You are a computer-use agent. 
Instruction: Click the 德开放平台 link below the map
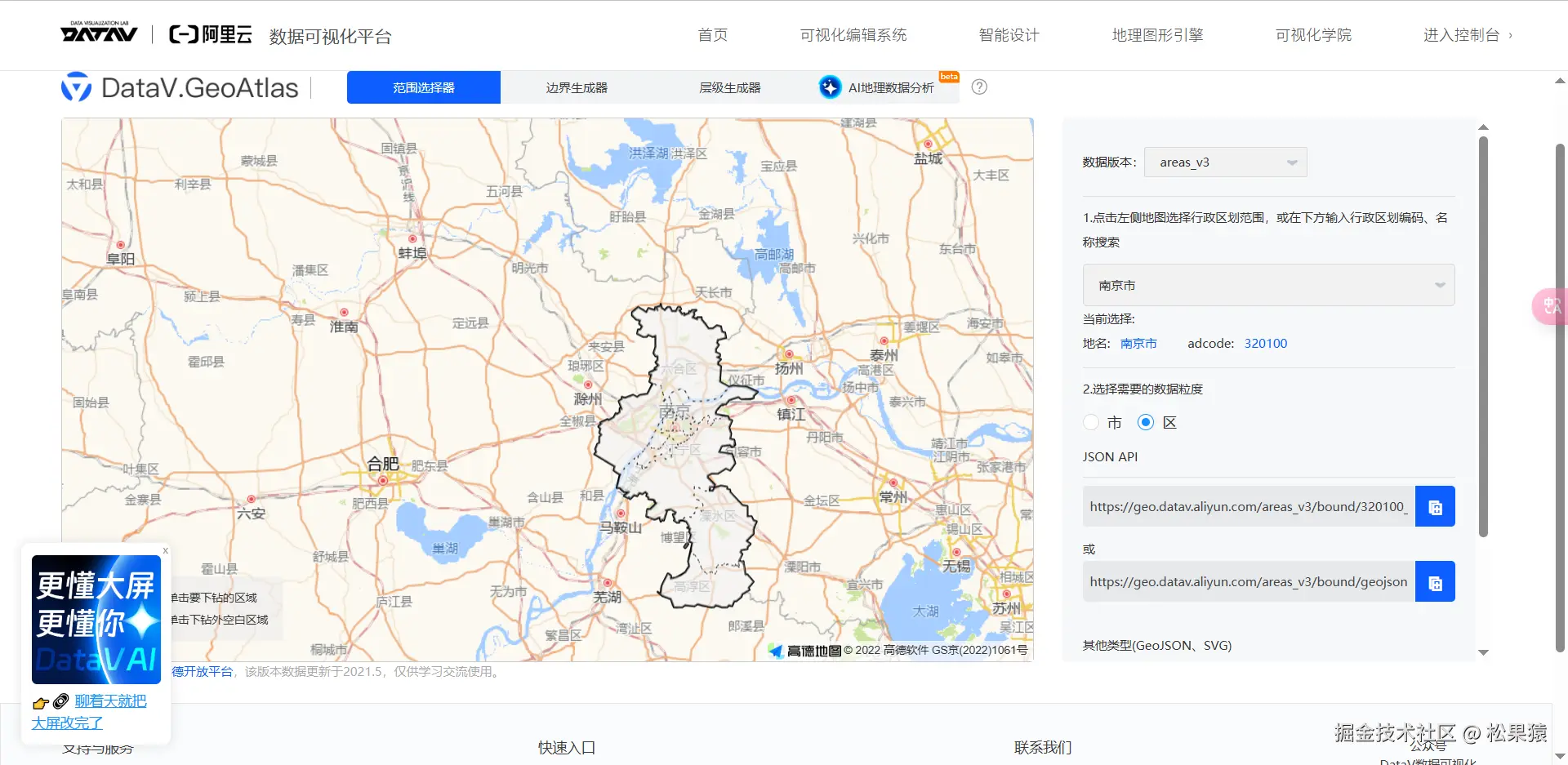[x=203, y=672]
